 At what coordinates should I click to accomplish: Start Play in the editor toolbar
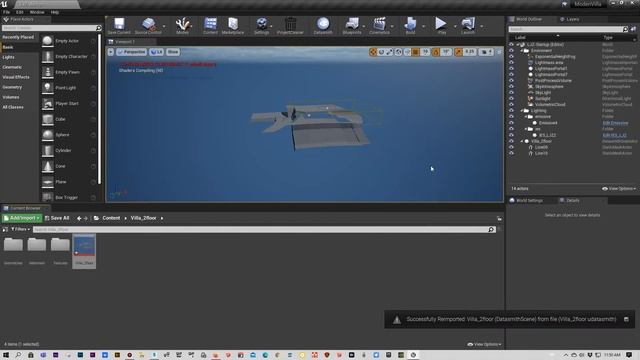click(x=441, y=25)
